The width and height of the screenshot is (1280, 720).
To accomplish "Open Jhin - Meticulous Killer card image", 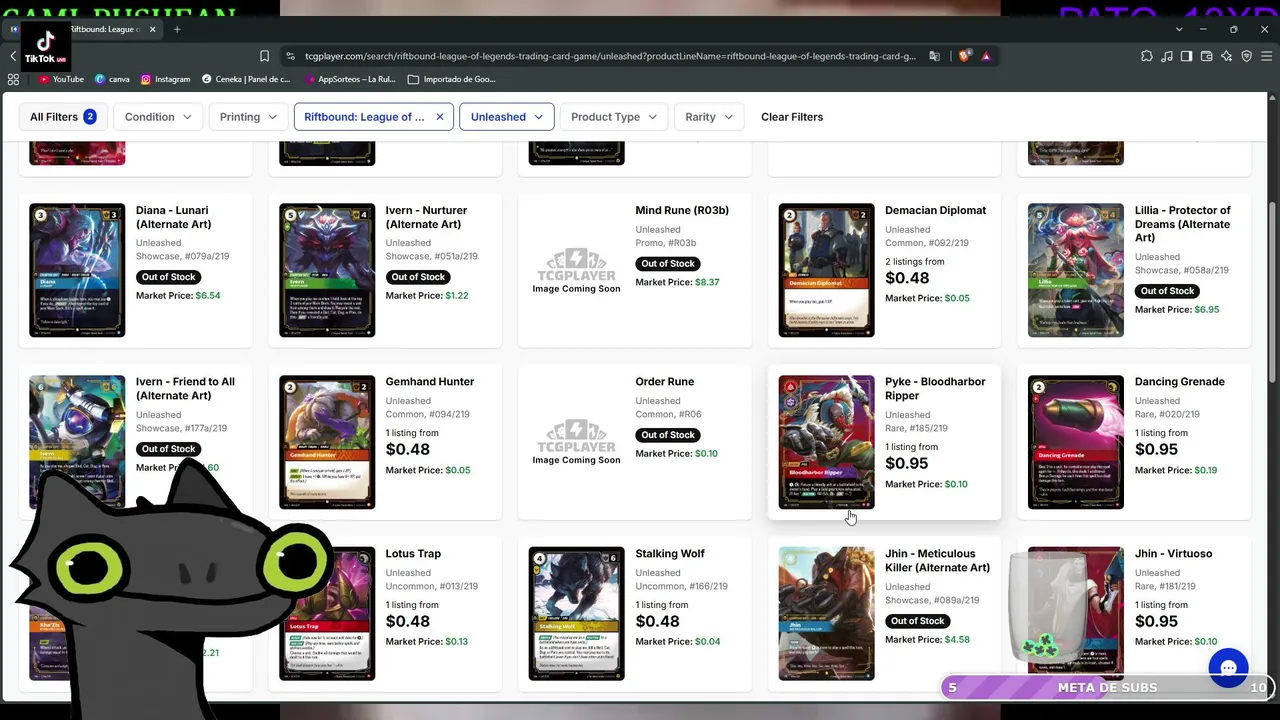I will [x=826, y=614].
